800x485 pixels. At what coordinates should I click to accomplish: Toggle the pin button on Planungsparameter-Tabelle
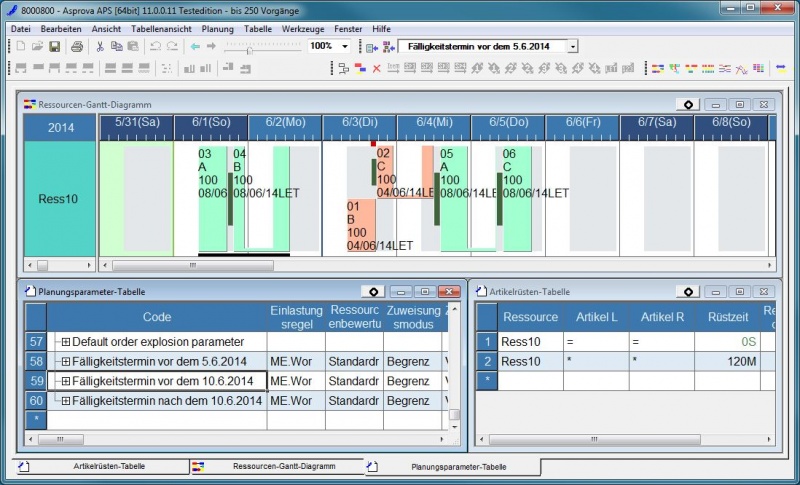point(373,291)
